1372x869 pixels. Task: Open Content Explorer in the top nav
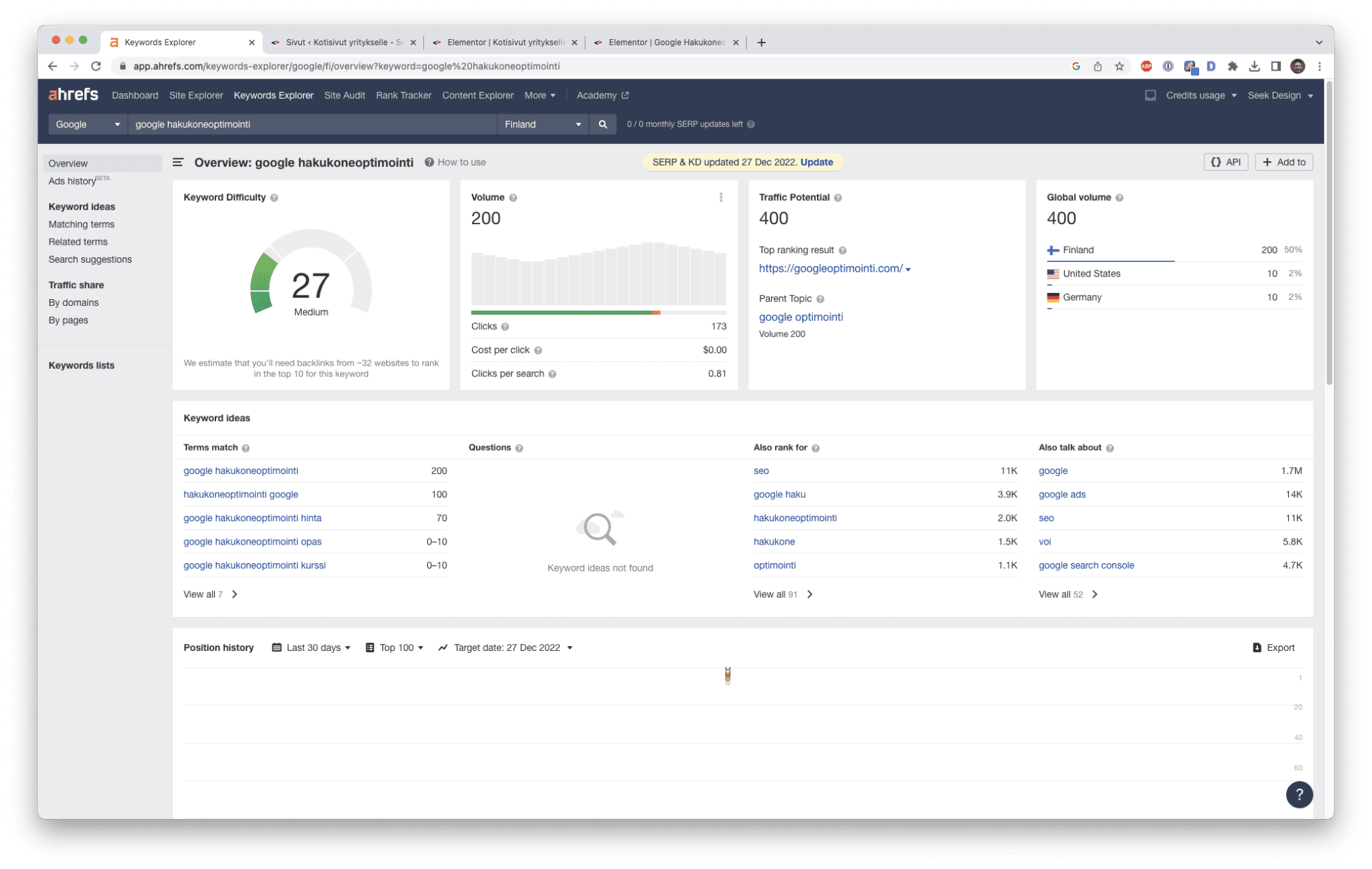click(x=477, y=95)
